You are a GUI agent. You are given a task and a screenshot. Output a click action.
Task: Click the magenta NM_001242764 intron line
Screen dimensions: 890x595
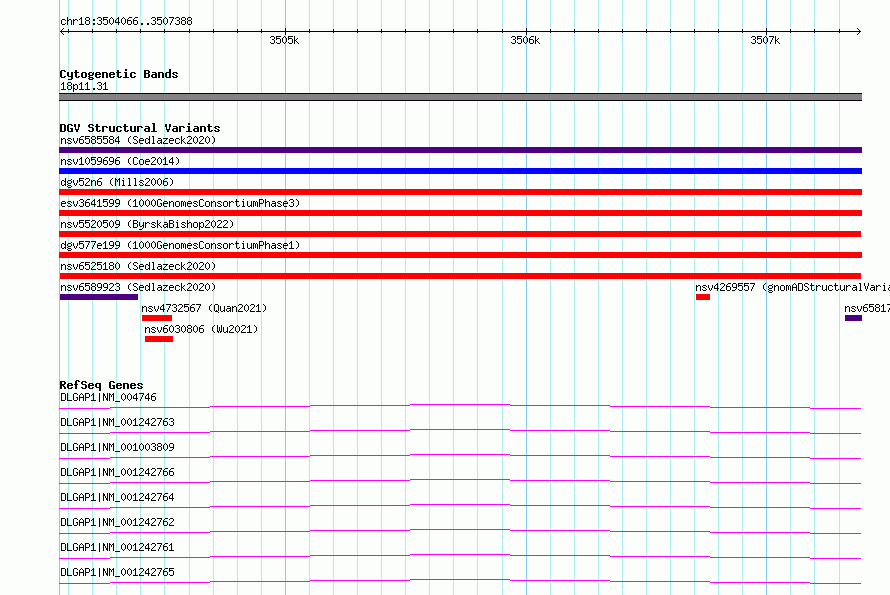click(460, 505)
